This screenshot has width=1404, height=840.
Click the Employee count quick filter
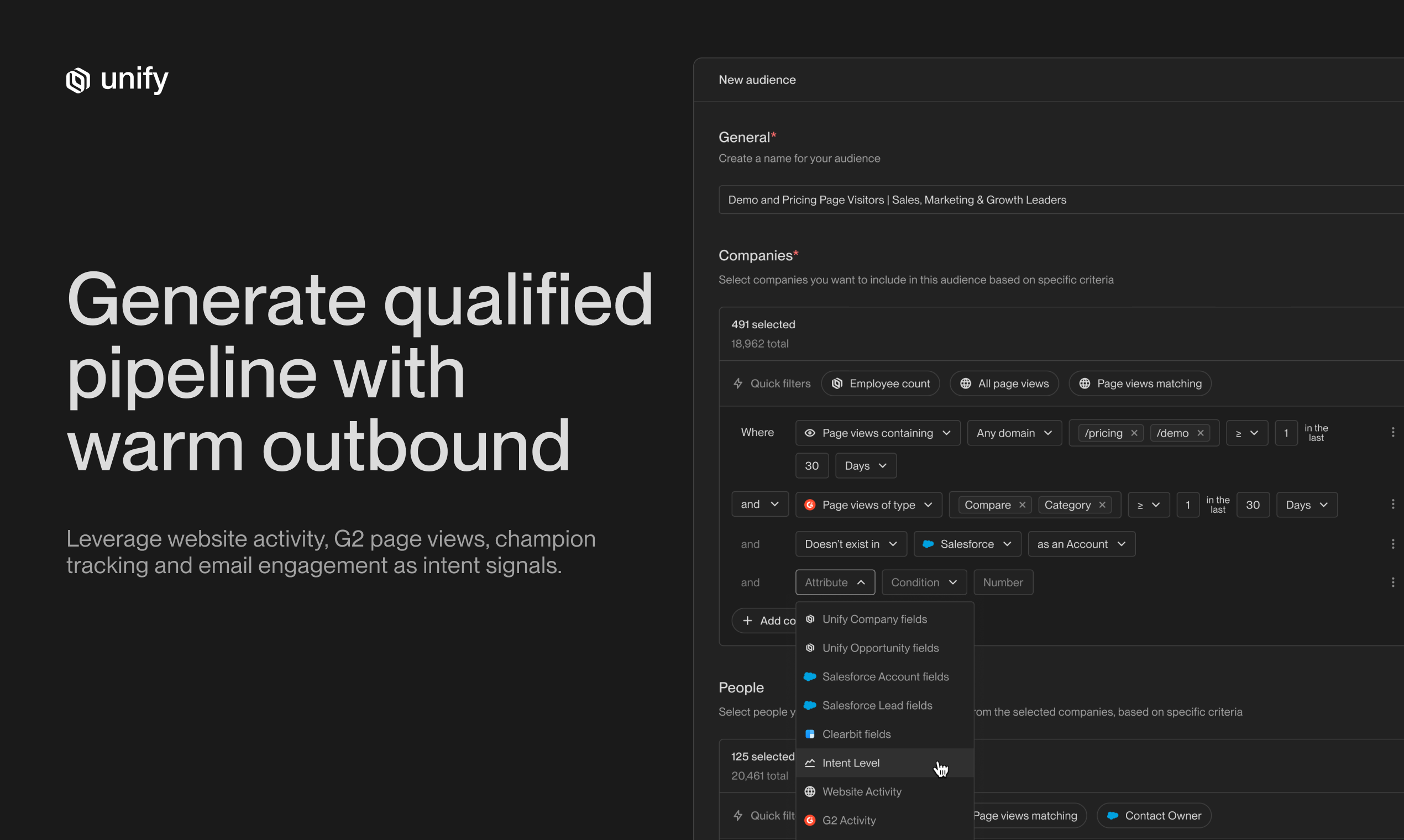pyautogui.click(x=881, y=383)
